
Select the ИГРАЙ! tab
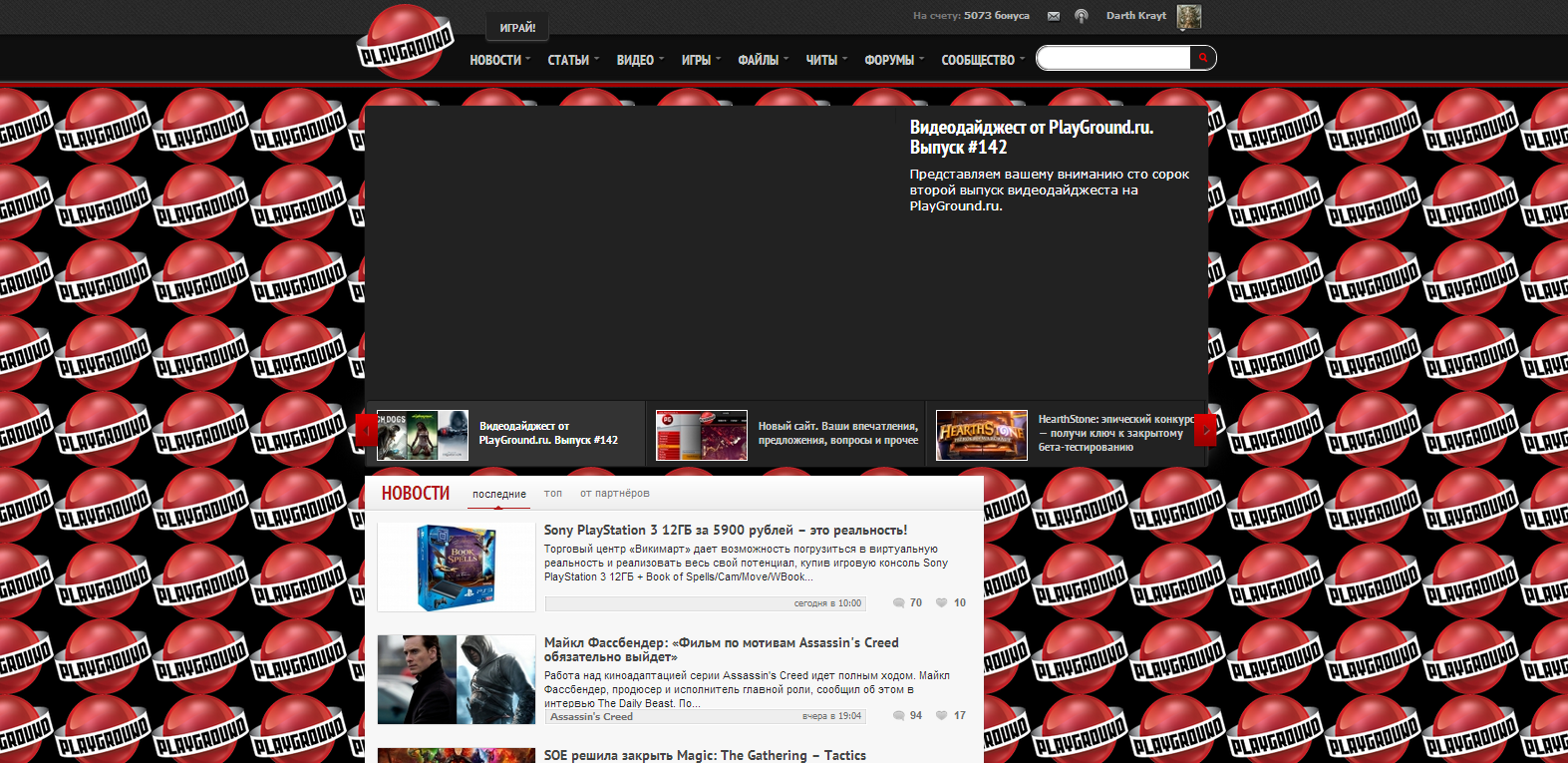click(x=517, y=28)
